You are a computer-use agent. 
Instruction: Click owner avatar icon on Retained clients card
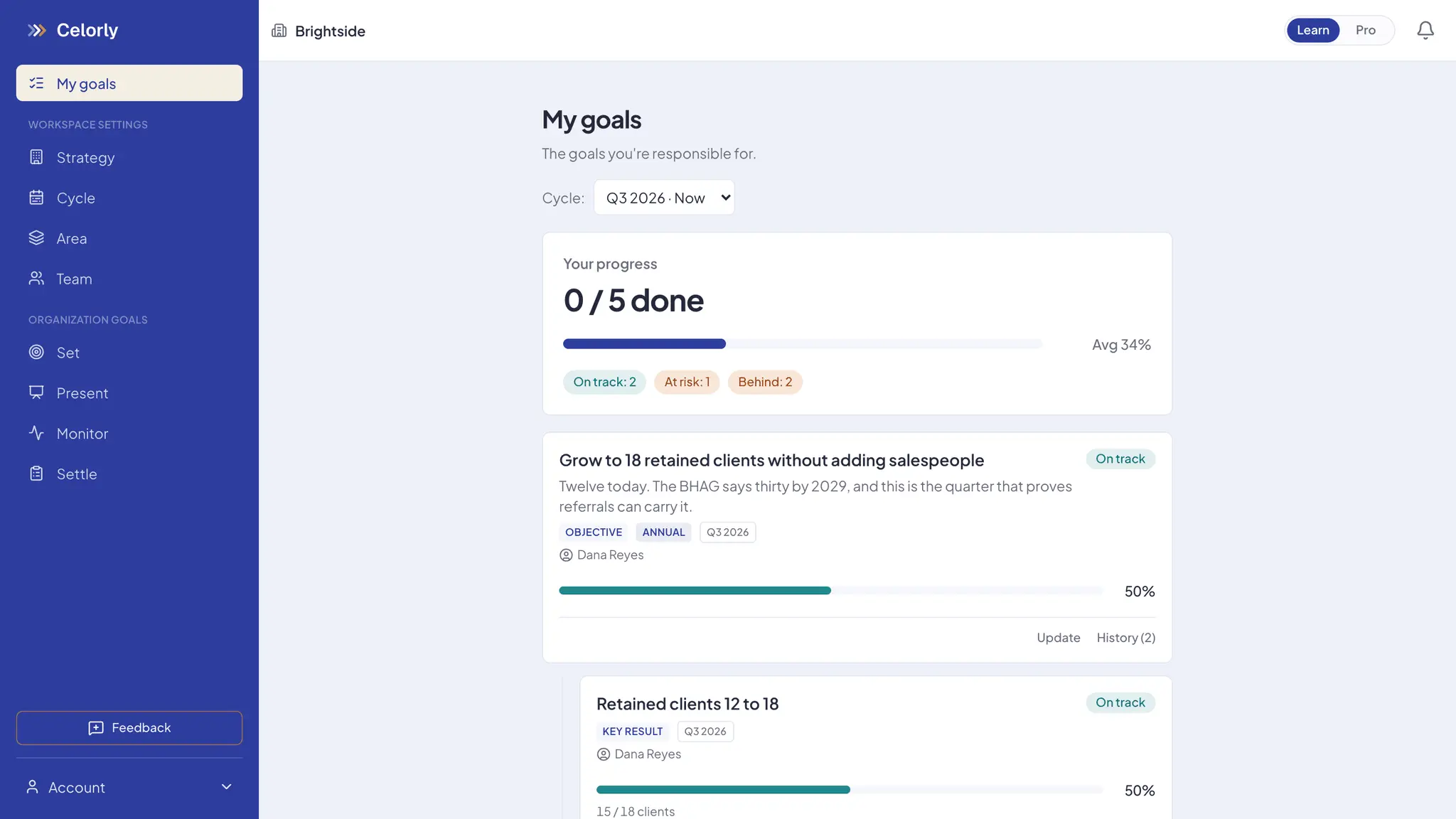click(604, 754)
